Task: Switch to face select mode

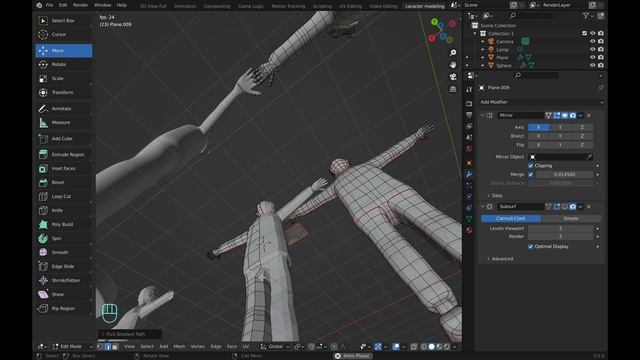Action: pos(115,347)
